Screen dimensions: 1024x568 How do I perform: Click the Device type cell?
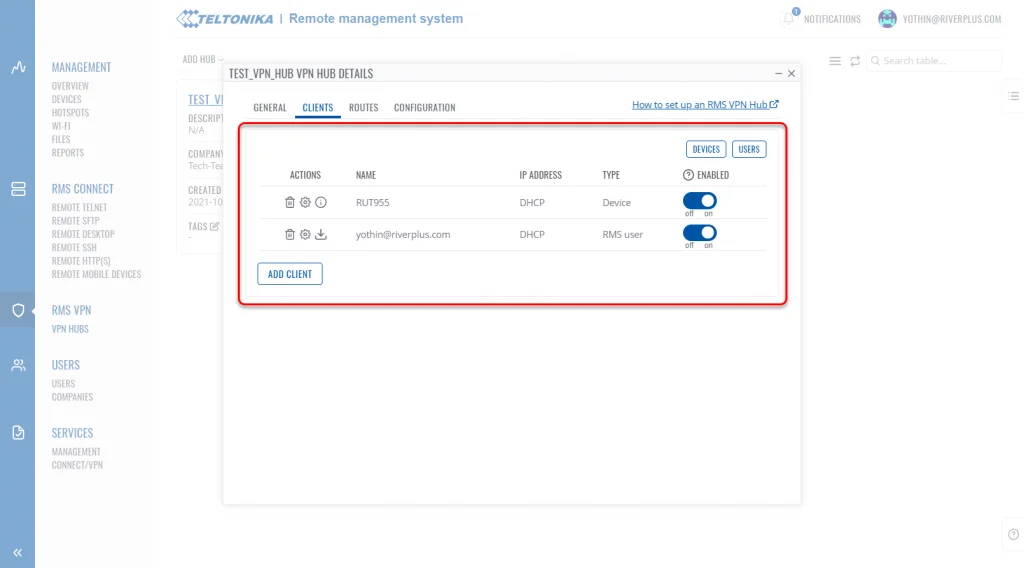(616, 202)
